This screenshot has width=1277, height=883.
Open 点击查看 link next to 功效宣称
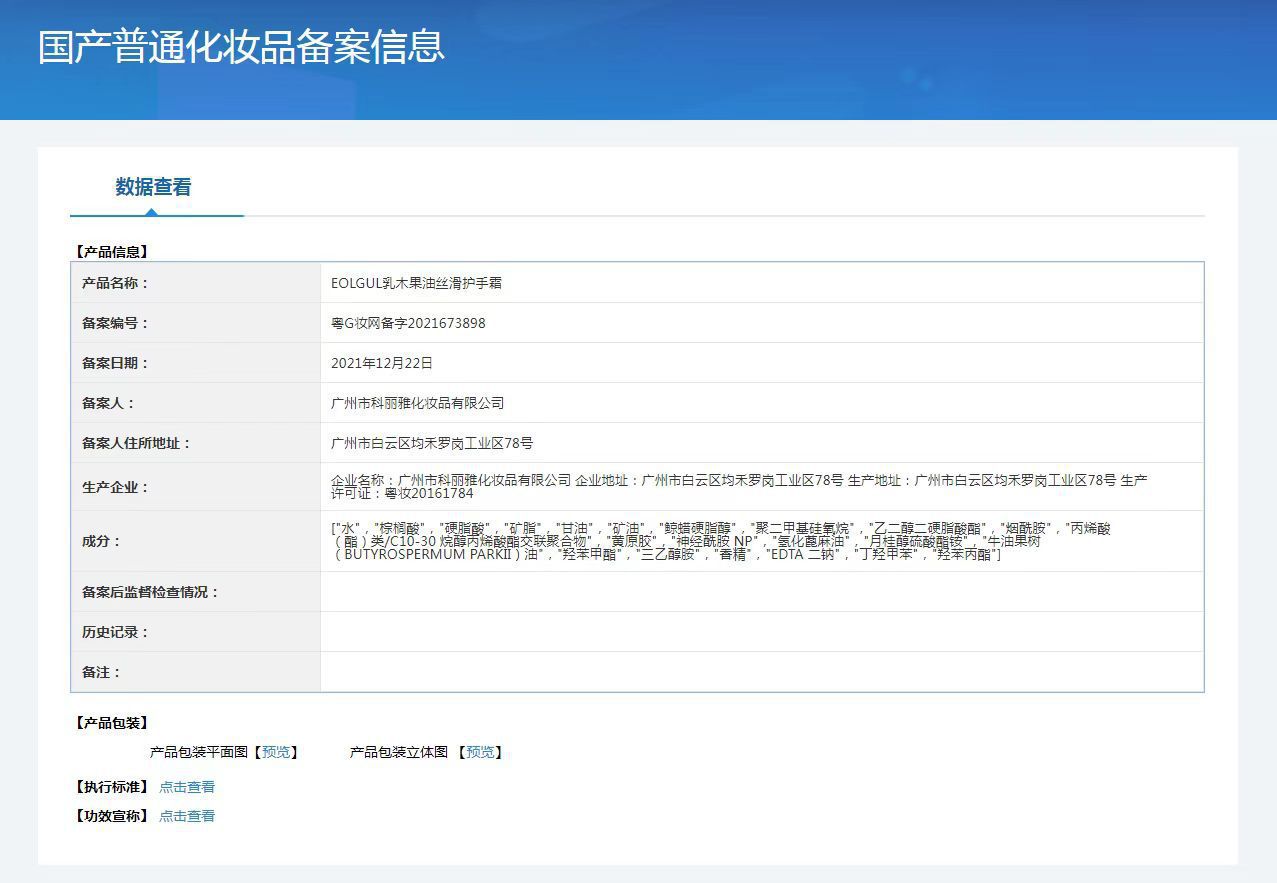(187, 816)
